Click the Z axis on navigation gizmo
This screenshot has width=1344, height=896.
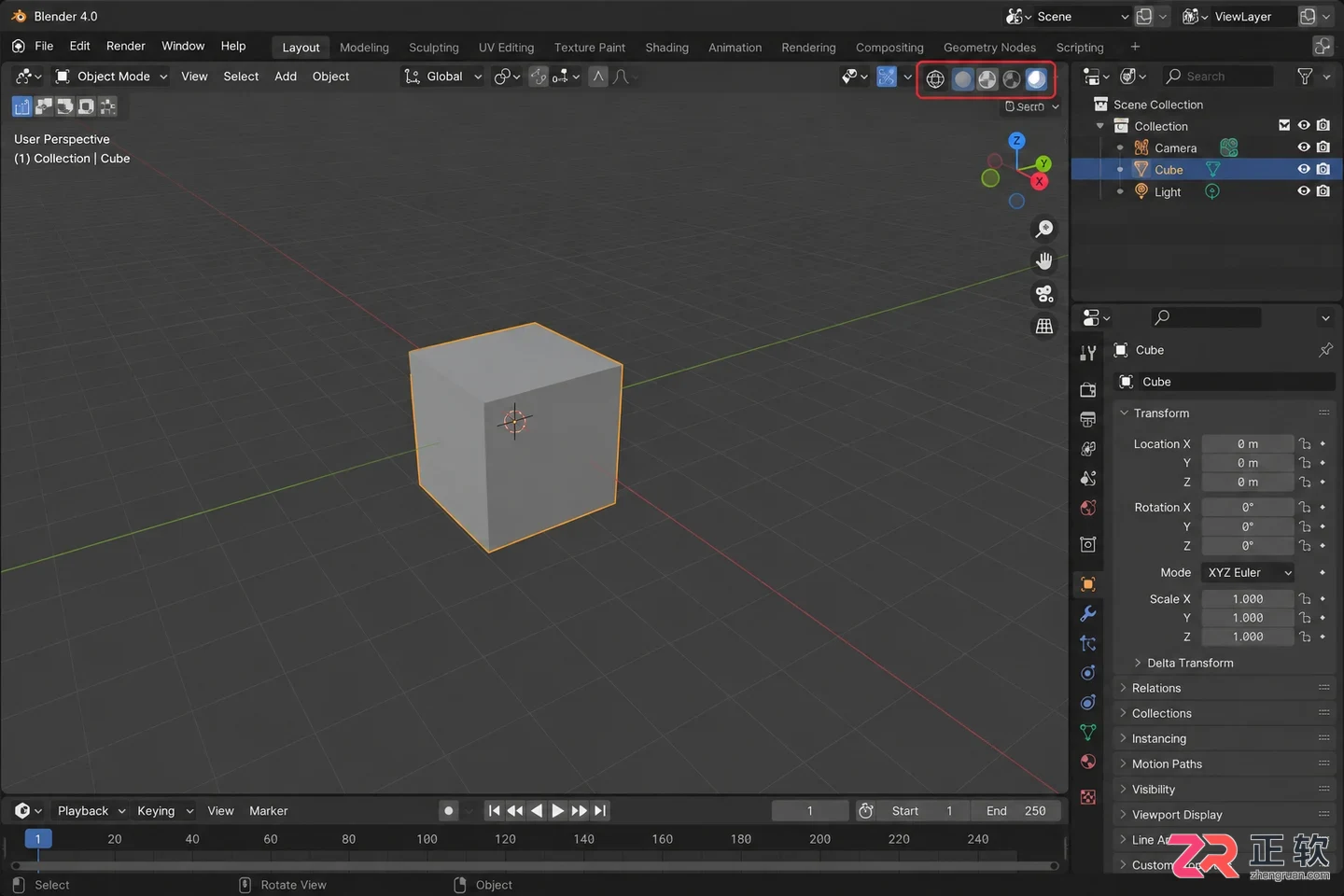(1016, 141)
